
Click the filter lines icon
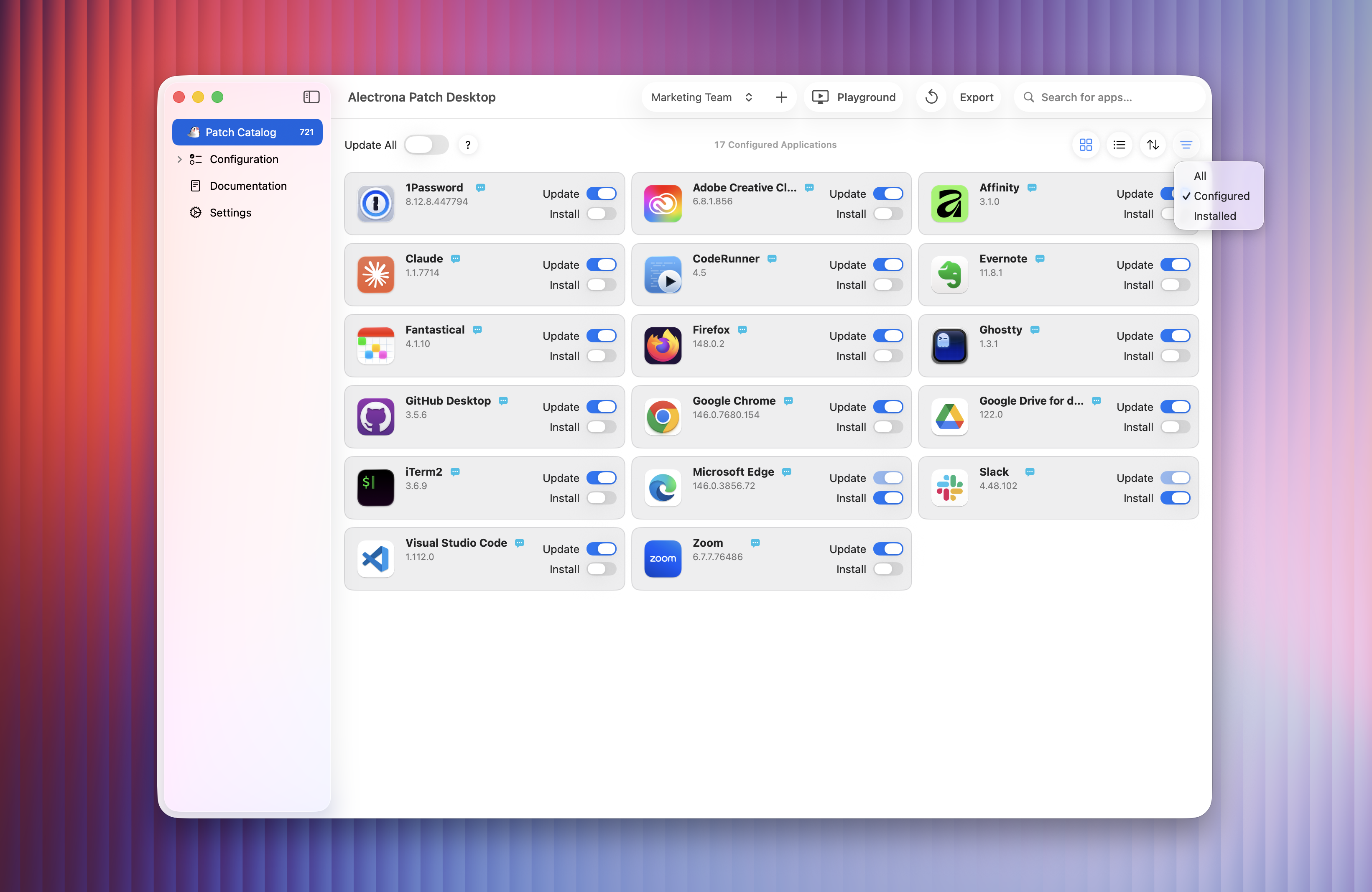coord(1186,145)
